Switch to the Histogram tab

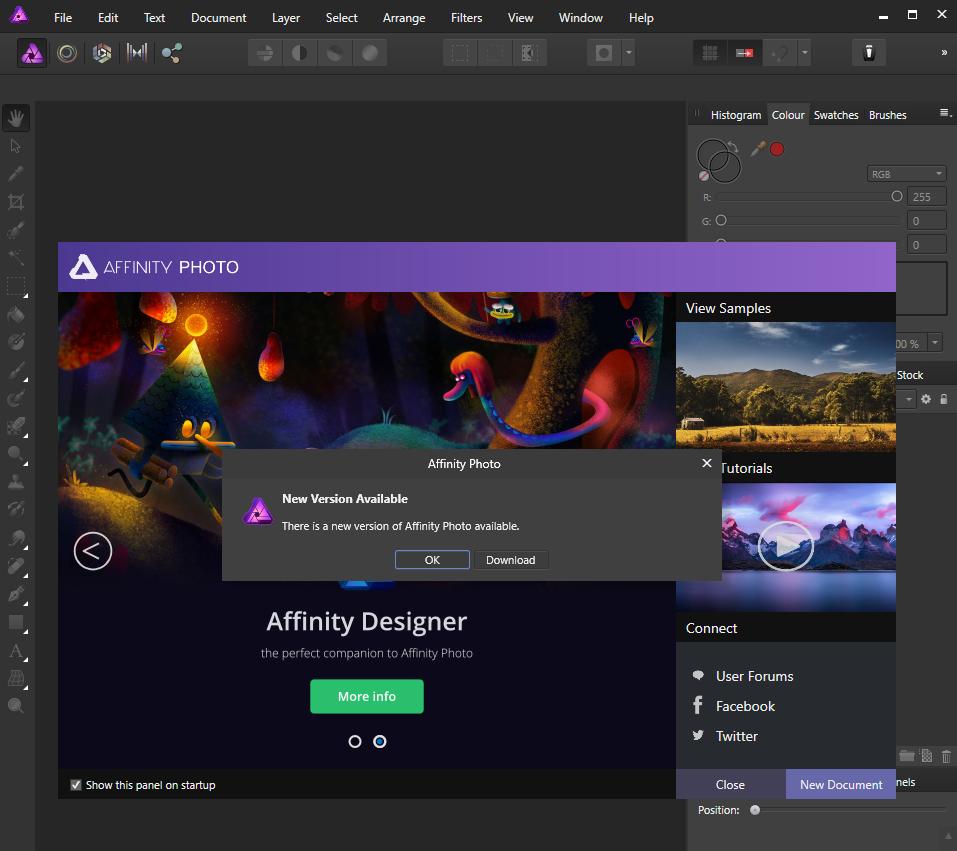735,115
